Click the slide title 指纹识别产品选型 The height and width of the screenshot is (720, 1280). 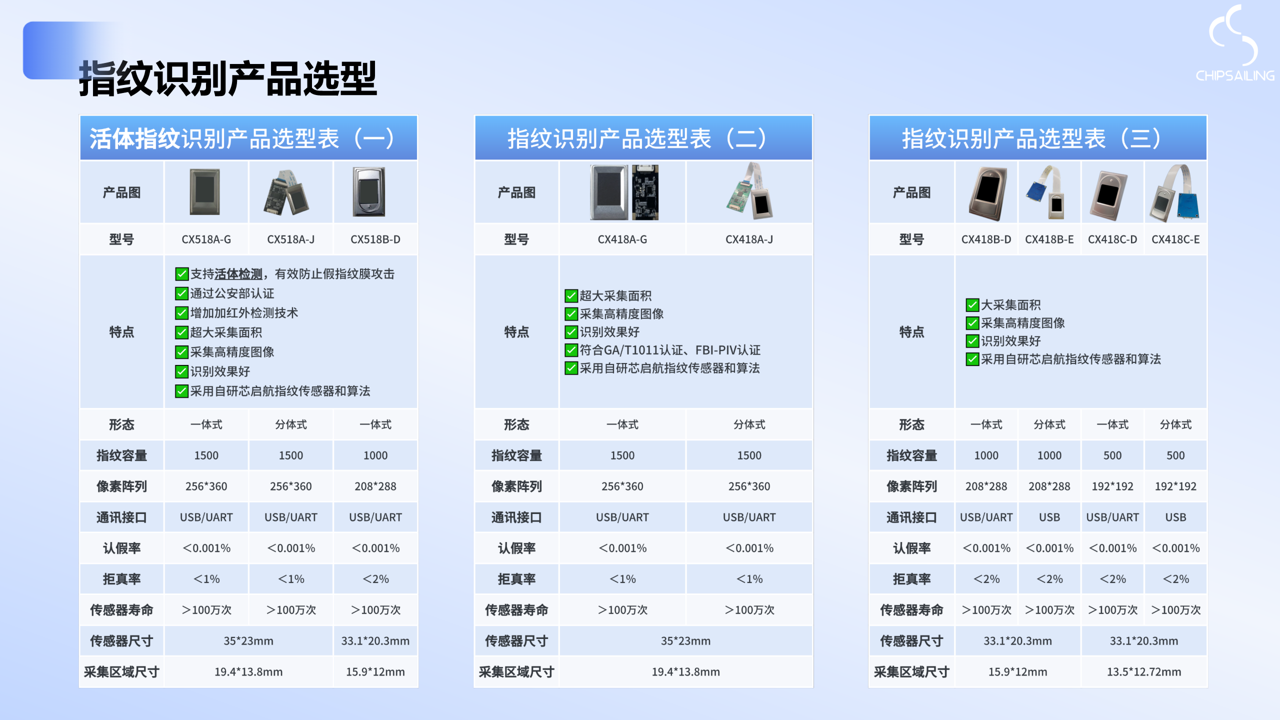coord(228,78)
